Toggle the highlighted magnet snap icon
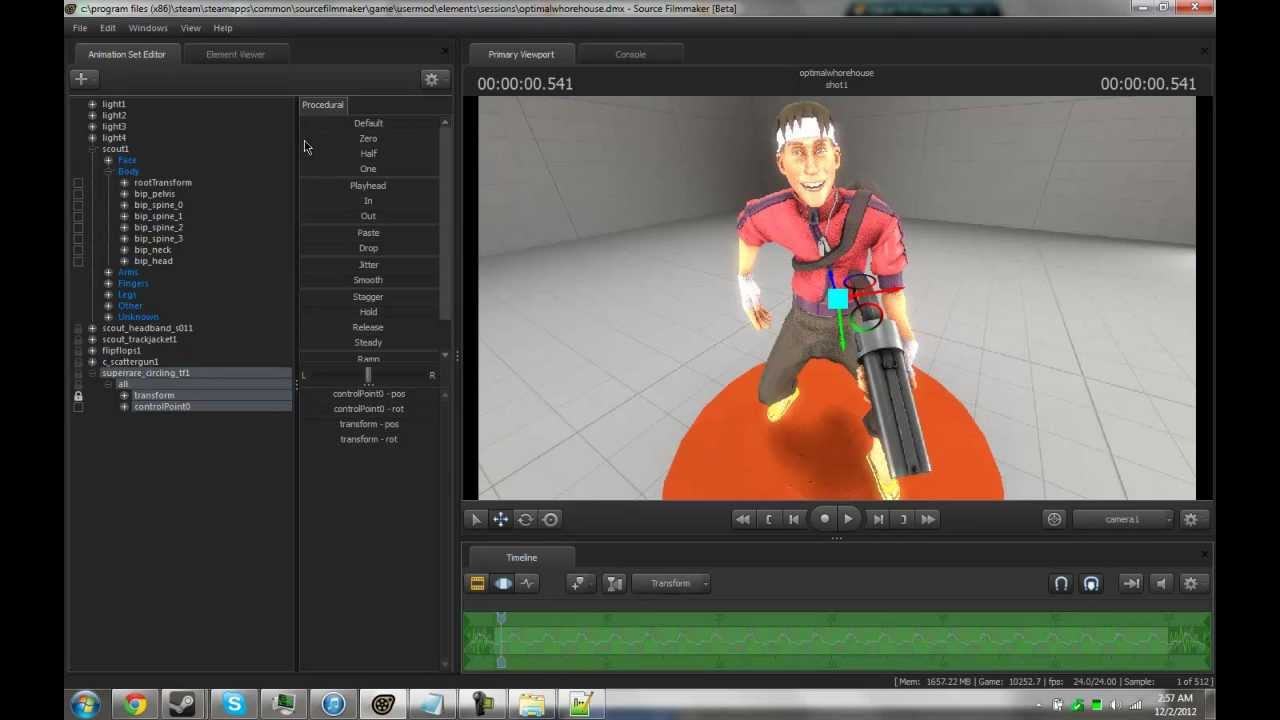 point(1091,583)
